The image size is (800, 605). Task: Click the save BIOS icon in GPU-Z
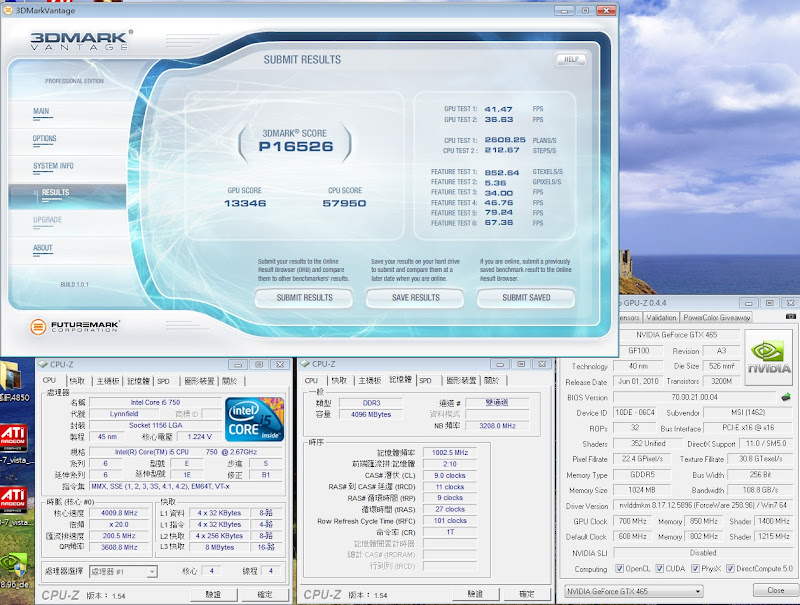(786, 396)
